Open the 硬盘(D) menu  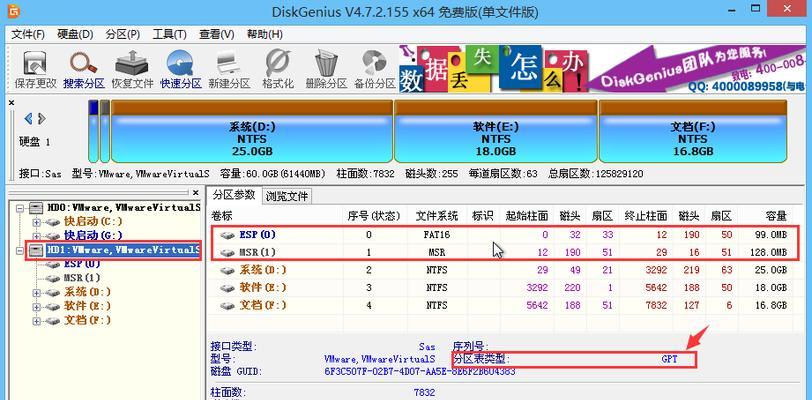click(75, 34)
